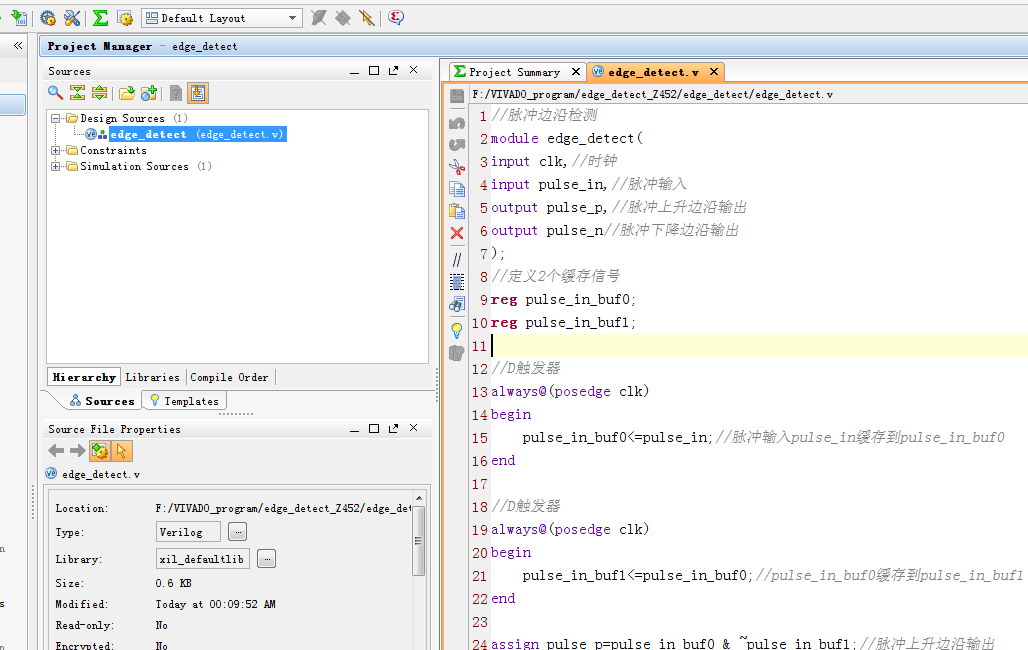
Task: Toggle the gear properties view in Source File Properties
Action: click(100, 451)
